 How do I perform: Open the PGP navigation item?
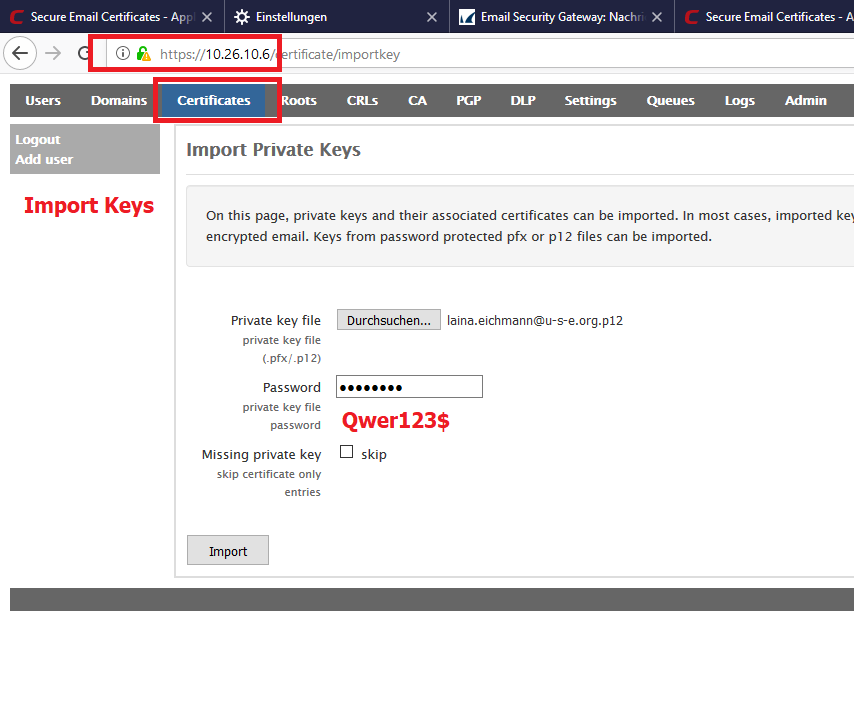[468, 100]
